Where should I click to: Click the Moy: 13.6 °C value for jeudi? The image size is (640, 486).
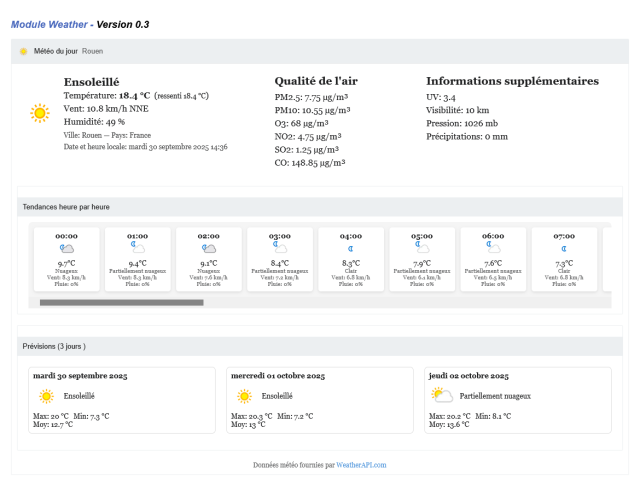coord(449,425)
